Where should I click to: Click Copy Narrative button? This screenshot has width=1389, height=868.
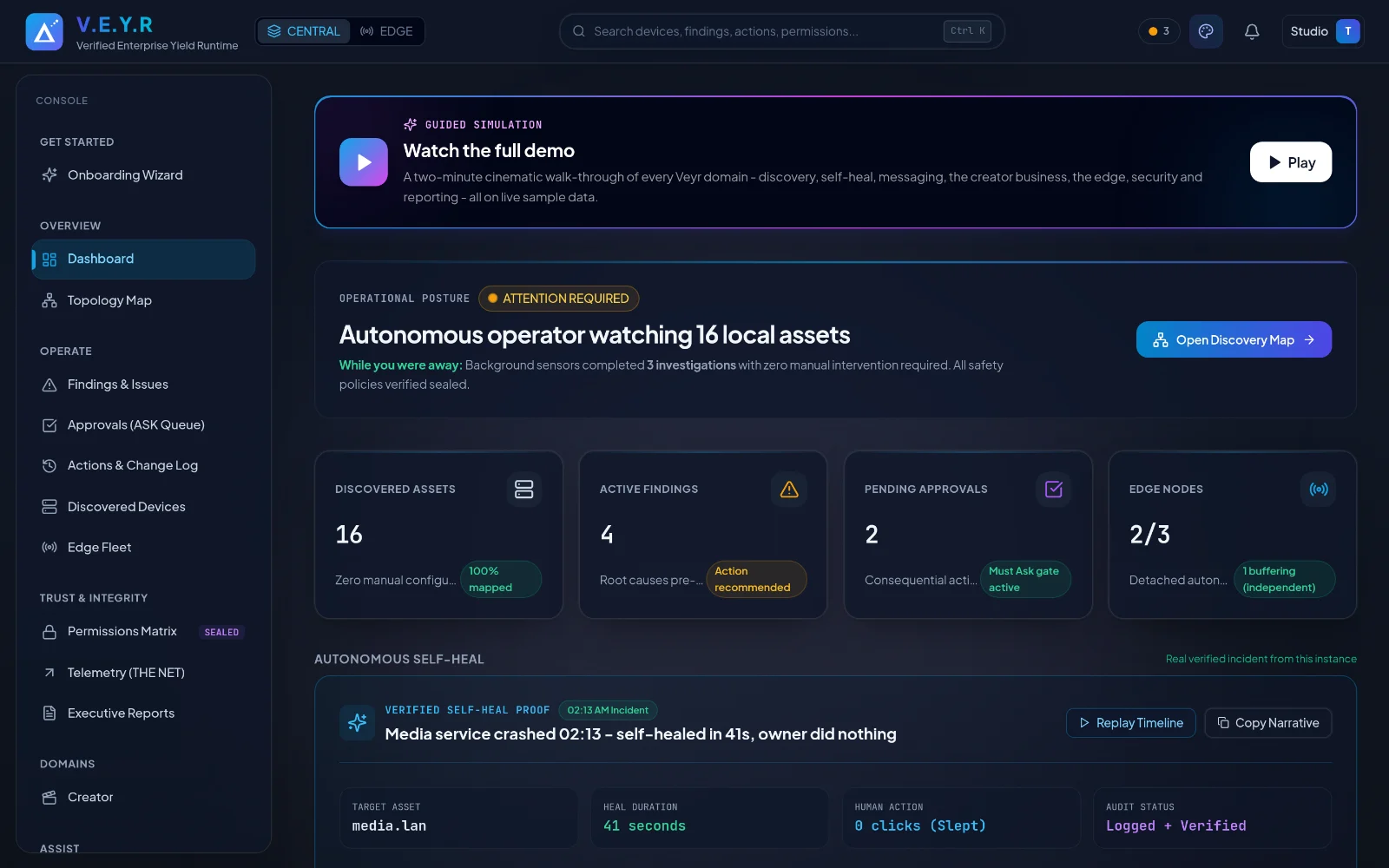click(x=1268, y=723)
